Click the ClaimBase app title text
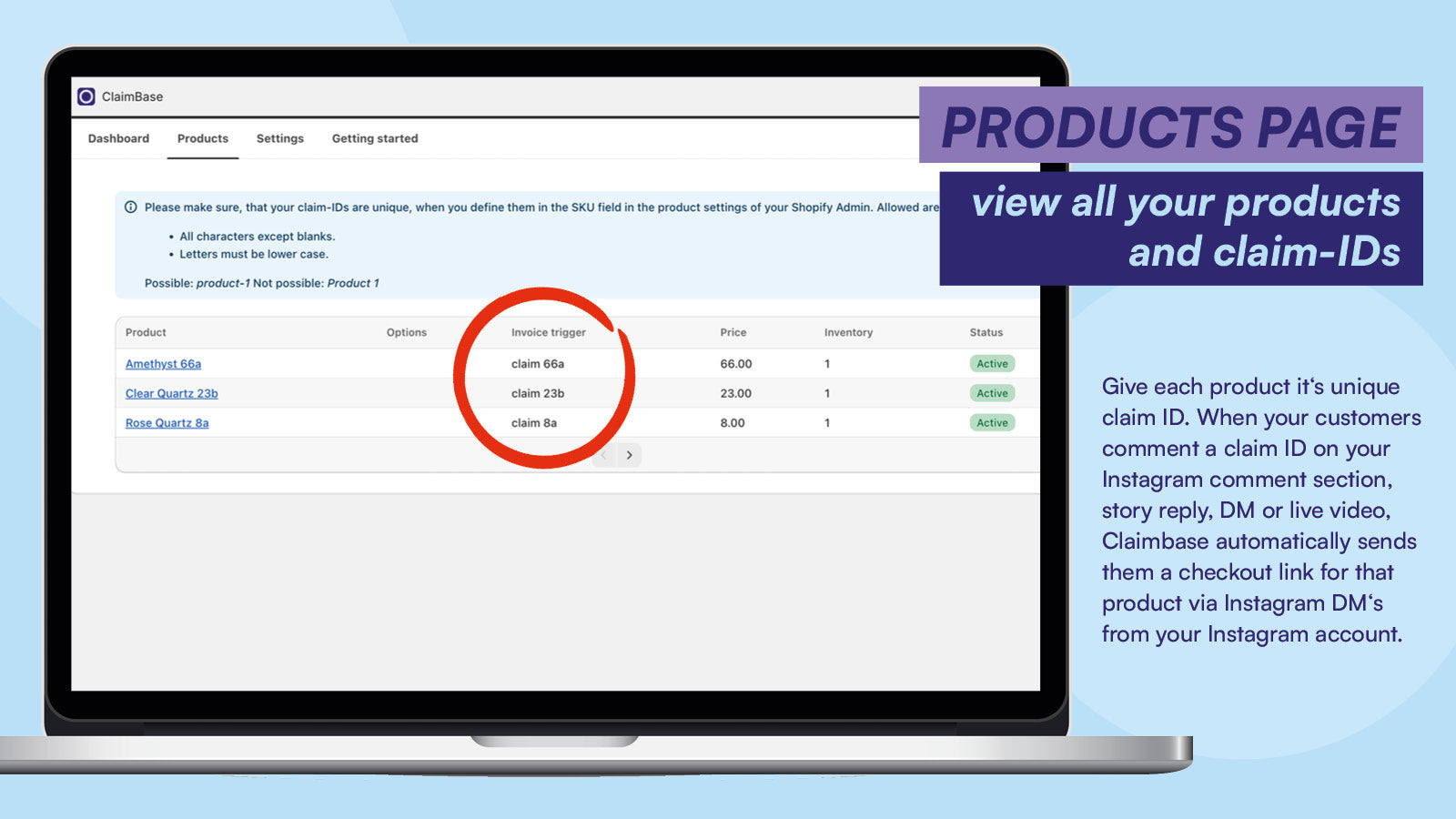Image resolution: width=1456 pixels, height=819 pixels. 133,96
